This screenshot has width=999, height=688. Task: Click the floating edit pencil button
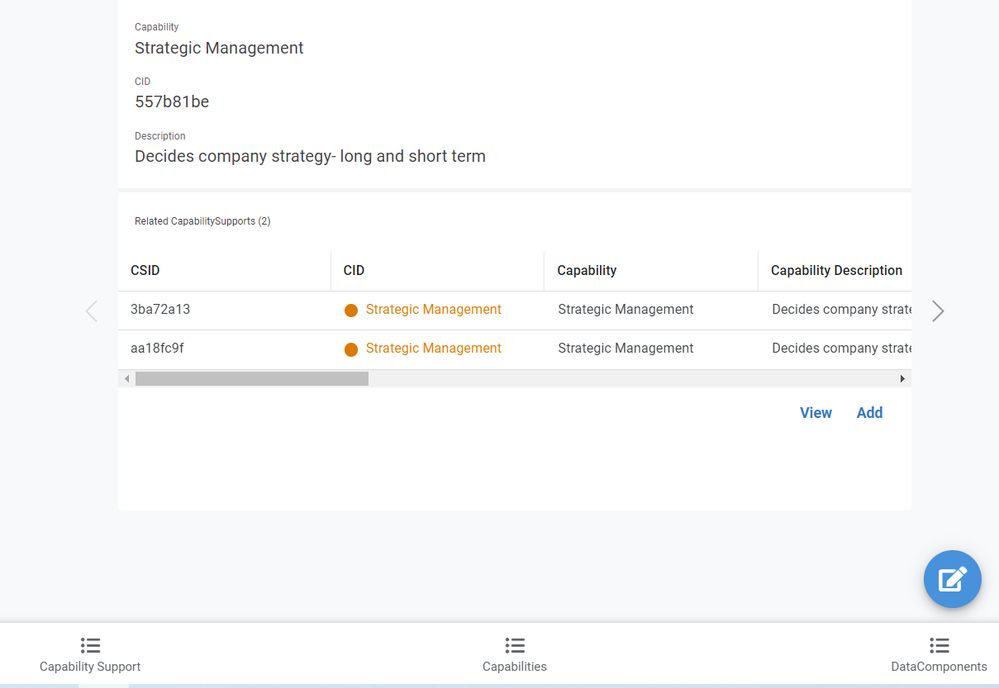952,579
